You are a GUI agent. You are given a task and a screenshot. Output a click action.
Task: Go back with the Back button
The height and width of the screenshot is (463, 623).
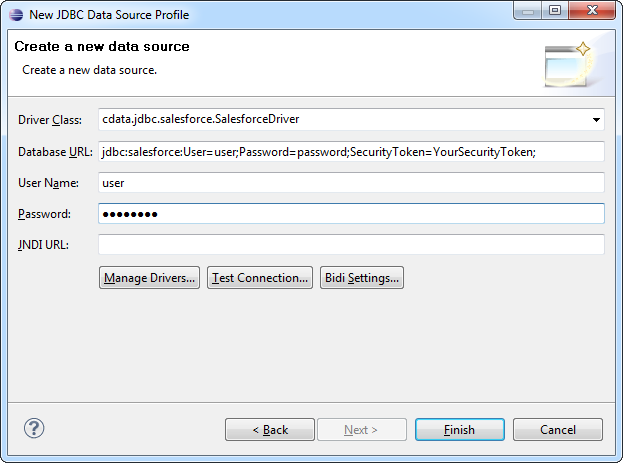pos(270,430)
